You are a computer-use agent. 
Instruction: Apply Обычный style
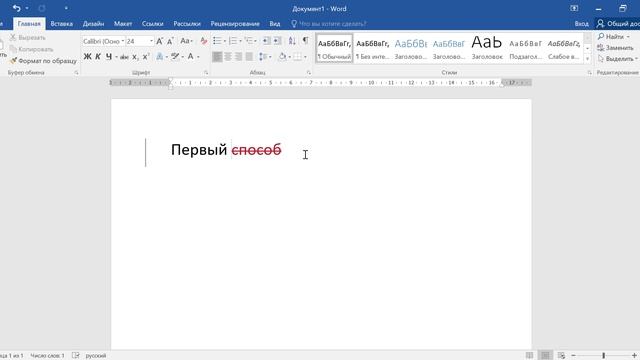(334, 48)
